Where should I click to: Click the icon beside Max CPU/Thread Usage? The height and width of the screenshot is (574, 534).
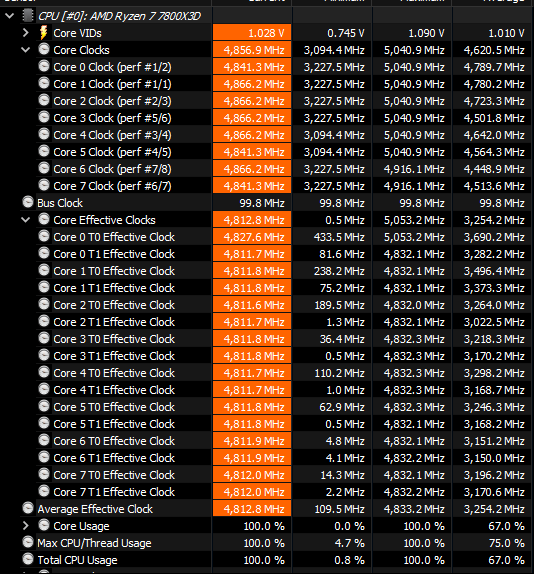tap(28, 542)
